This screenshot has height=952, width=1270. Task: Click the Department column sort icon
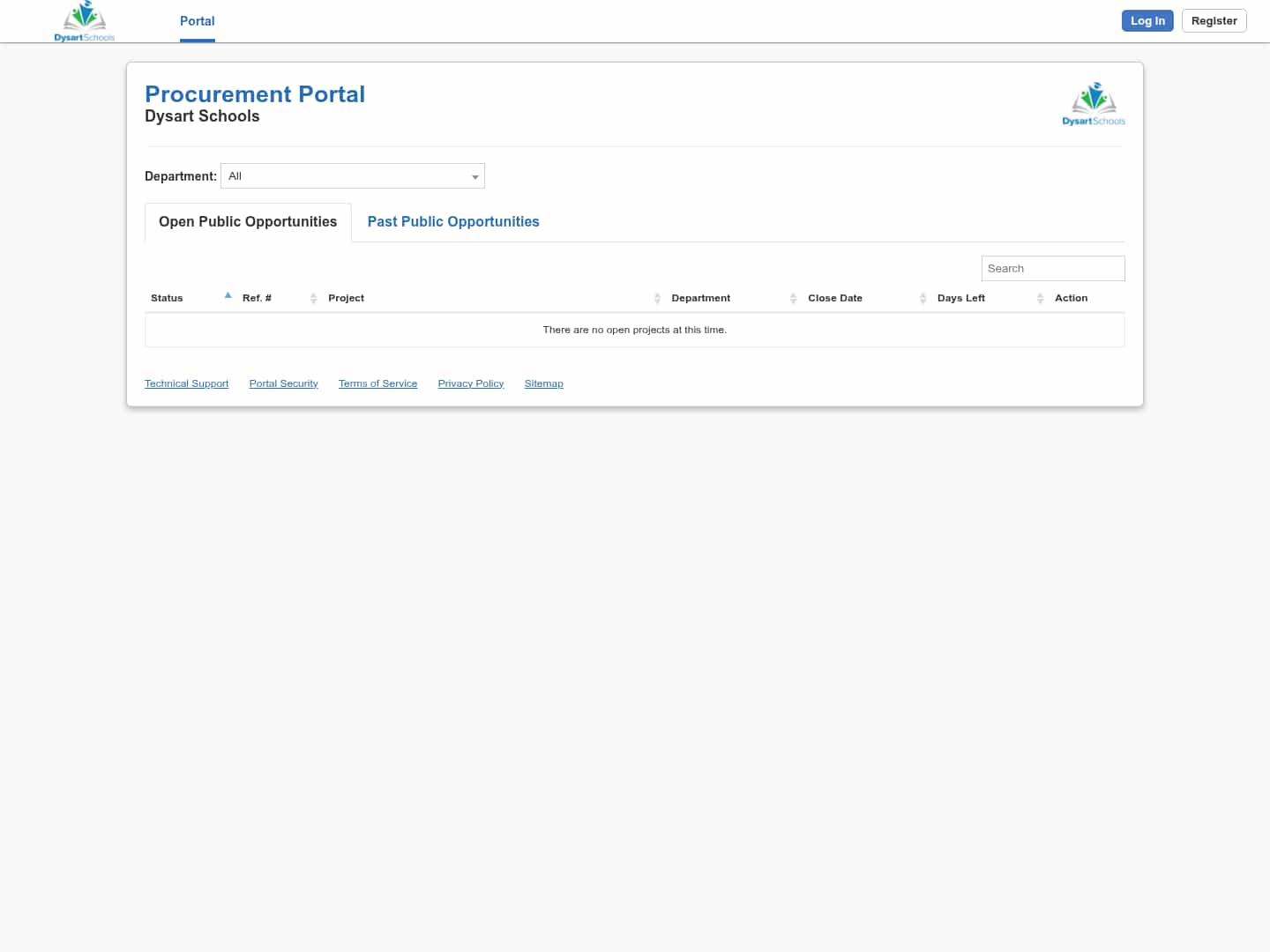pos(793,298)
